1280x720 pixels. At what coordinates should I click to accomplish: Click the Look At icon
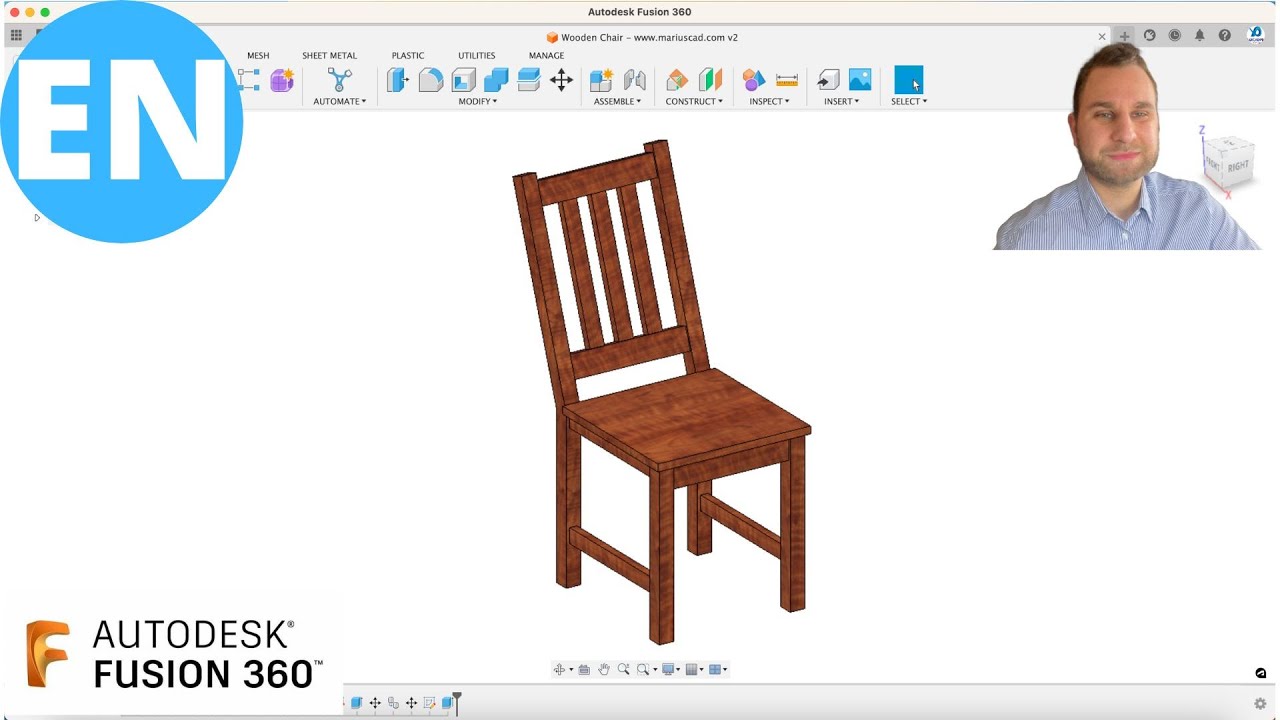(584, 670)
